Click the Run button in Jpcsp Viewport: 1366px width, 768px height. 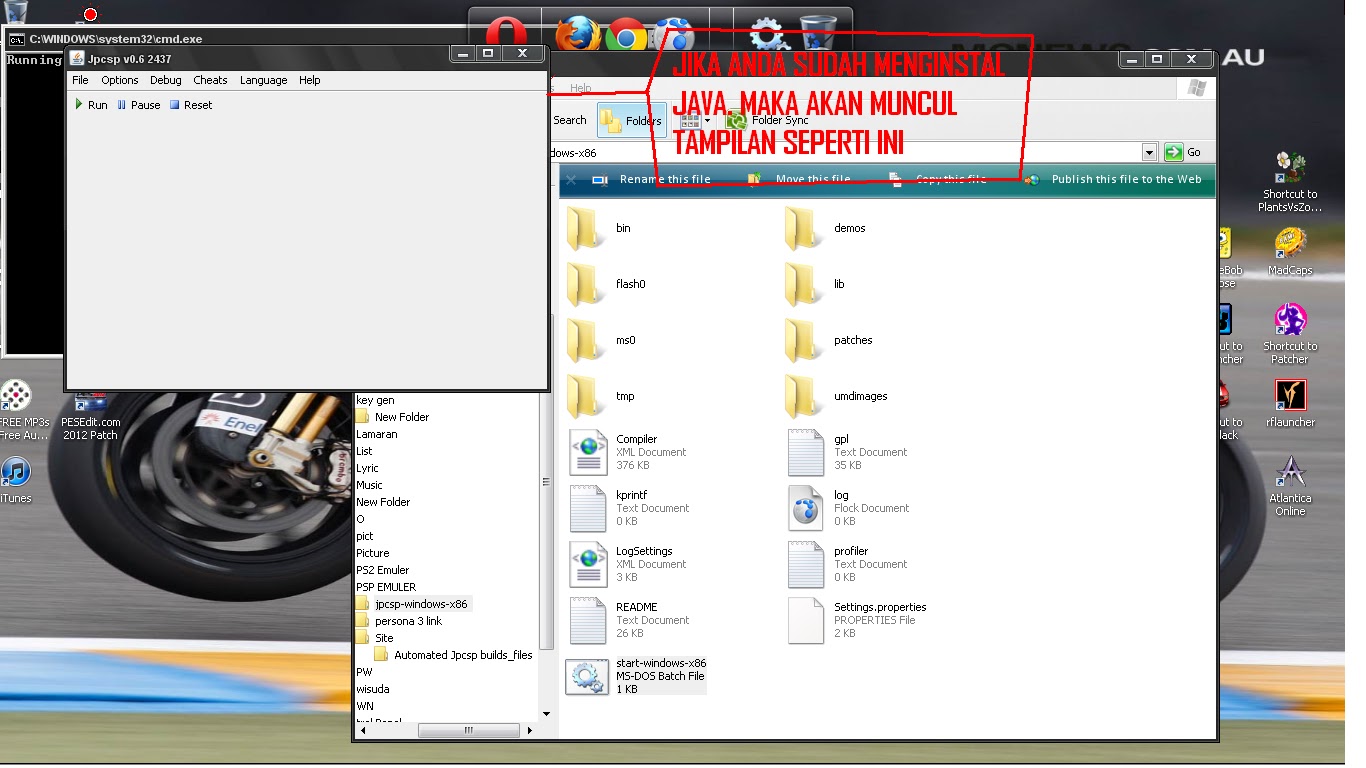coord(91,105)
